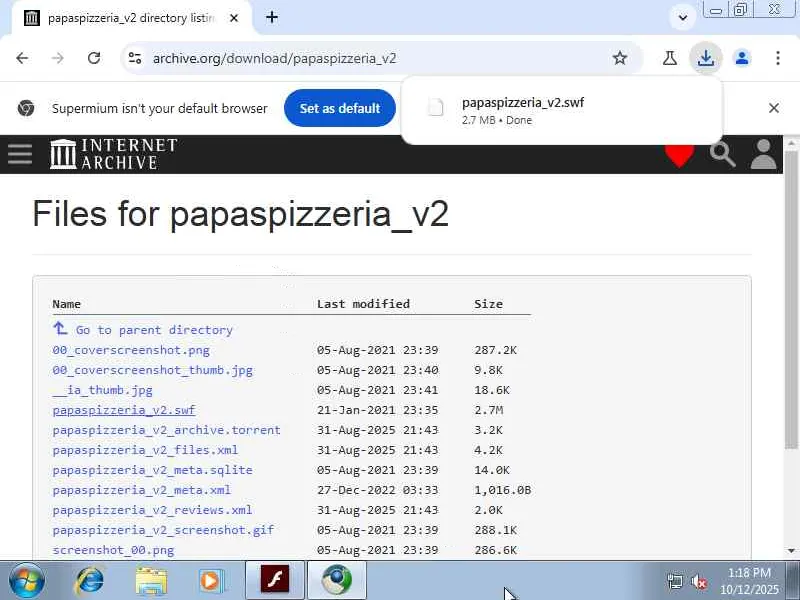800x600 pixels.
Task: Open the experiments flask icon
Action: [x=670, y=58]
